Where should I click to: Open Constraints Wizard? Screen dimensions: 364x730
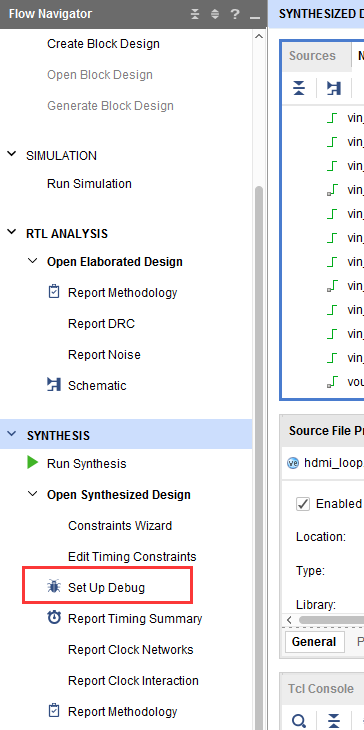120,525
